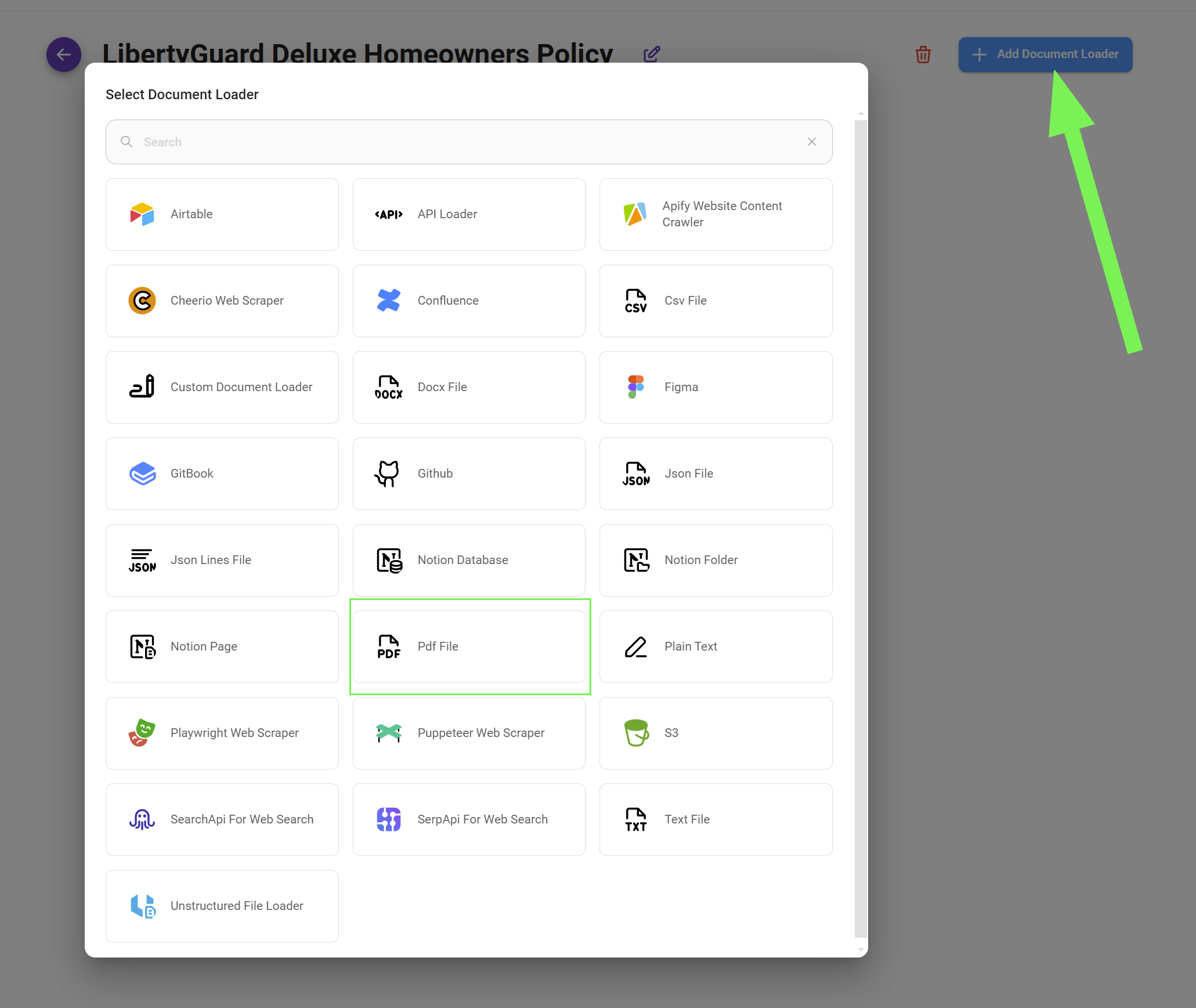Select Unstructured File Loader card
This screenshot has height=1008, width=1196.
(222, 906)
